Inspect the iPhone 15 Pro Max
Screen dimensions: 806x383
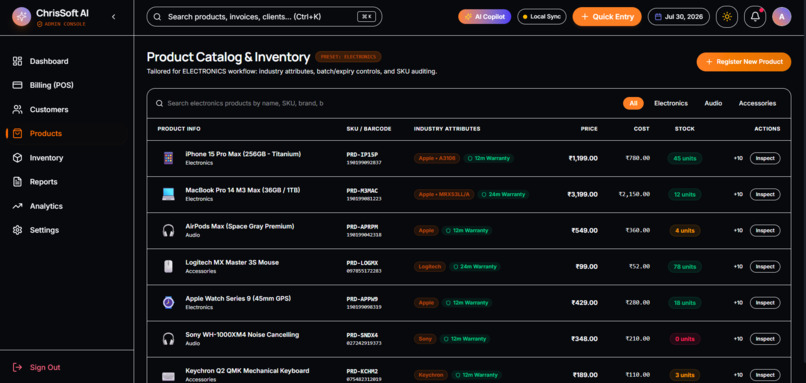pyautogui.click(x=765, y=158)
